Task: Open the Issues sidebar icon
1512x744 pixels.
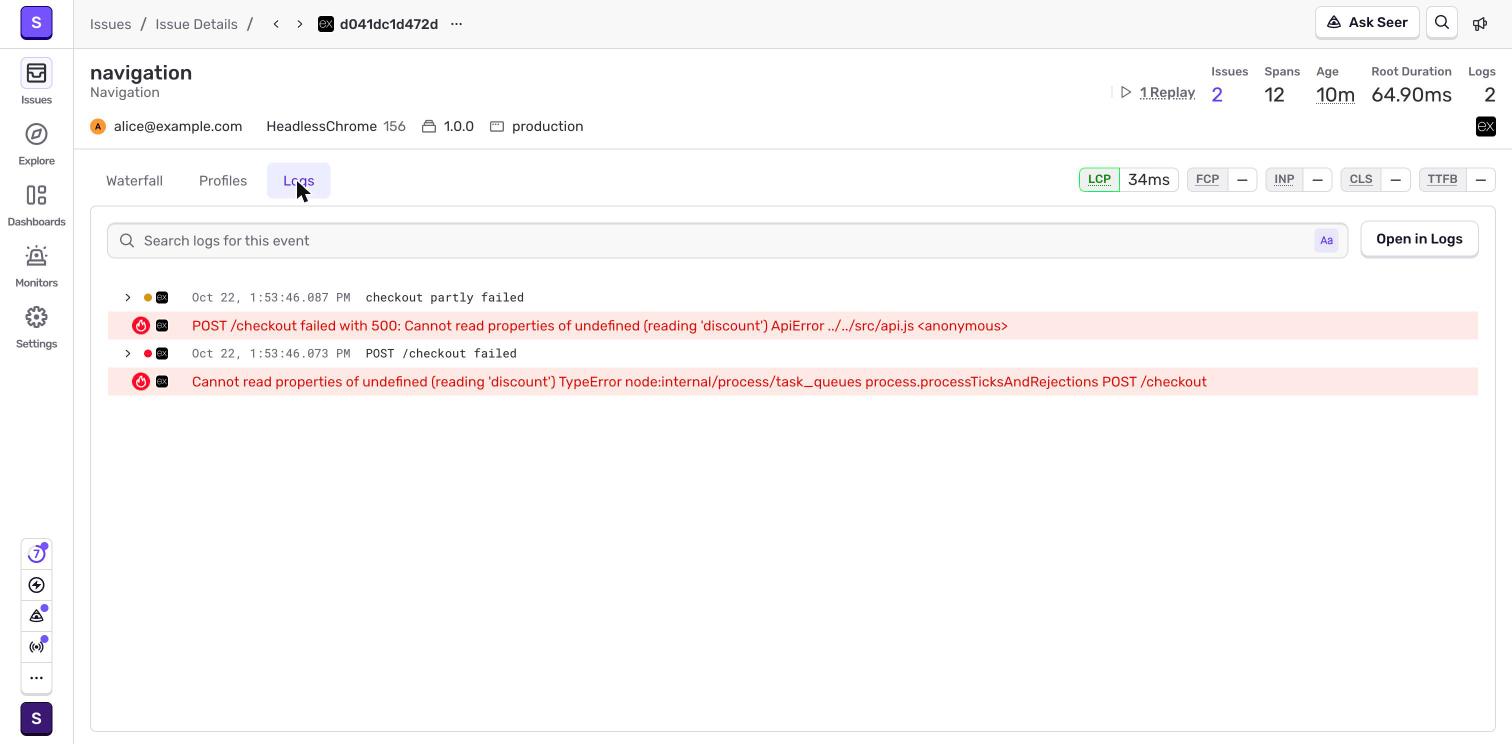Action: click(36, 73)
